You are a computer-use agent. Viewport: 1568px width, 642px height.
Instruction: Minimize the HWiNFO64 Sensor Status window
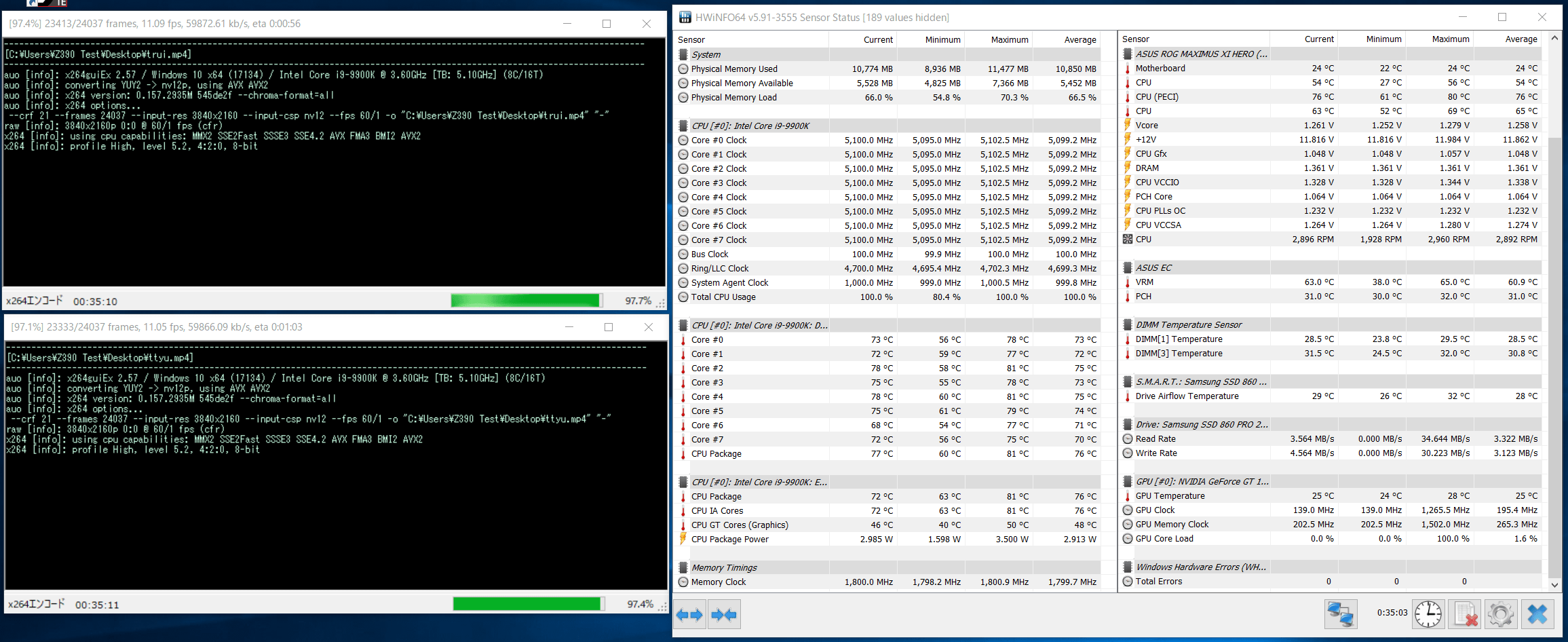pos(1462,17)
